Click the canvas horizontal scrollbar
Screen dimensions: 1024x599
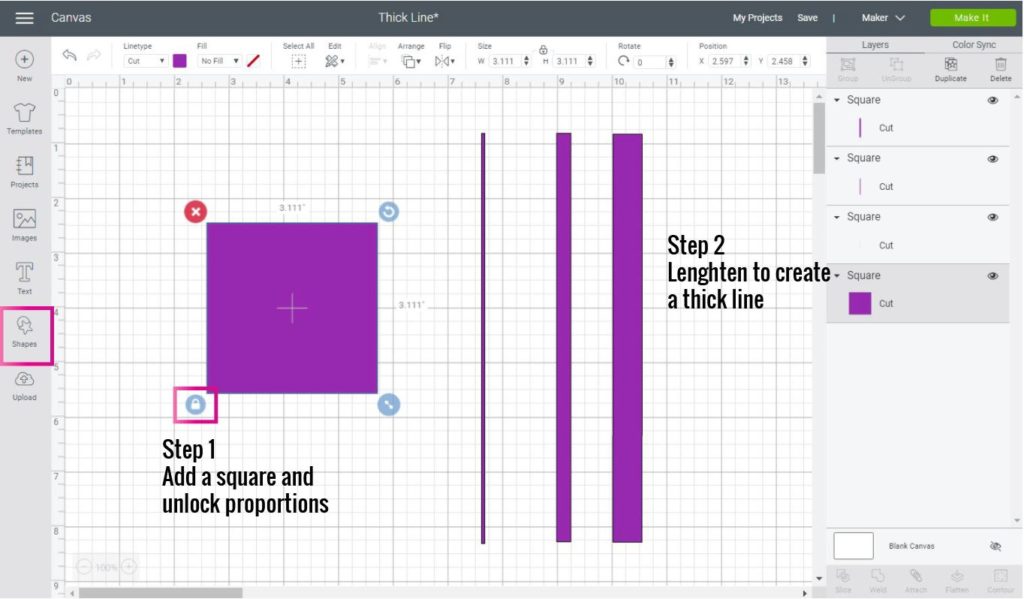pyautogui.click(x=161, y=593)
